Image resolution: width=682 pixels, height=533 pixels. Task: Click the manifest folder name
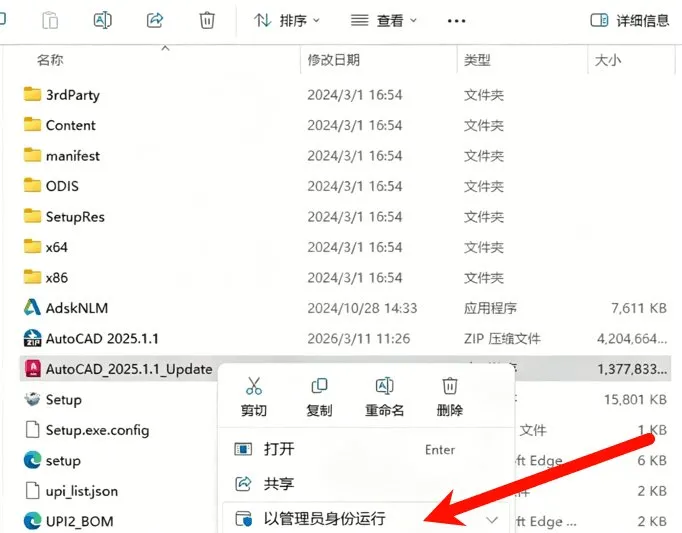point(73,156)
